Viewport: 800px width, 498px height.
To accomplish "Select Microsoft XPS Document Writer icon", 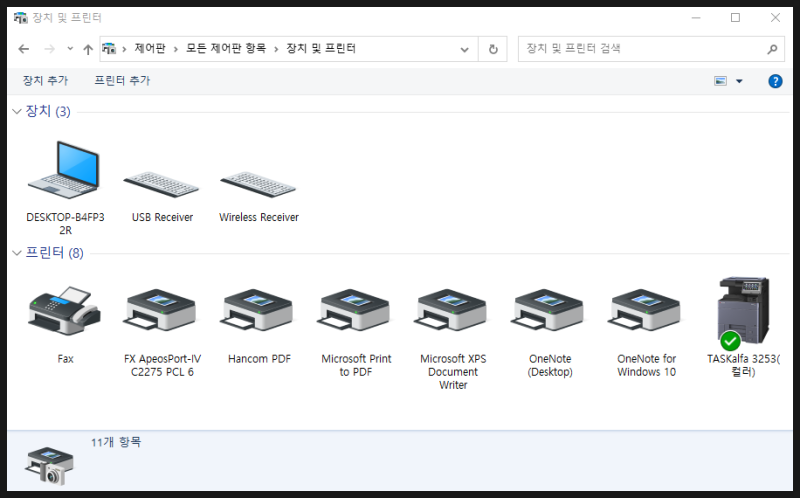I will tap(451, 311).
